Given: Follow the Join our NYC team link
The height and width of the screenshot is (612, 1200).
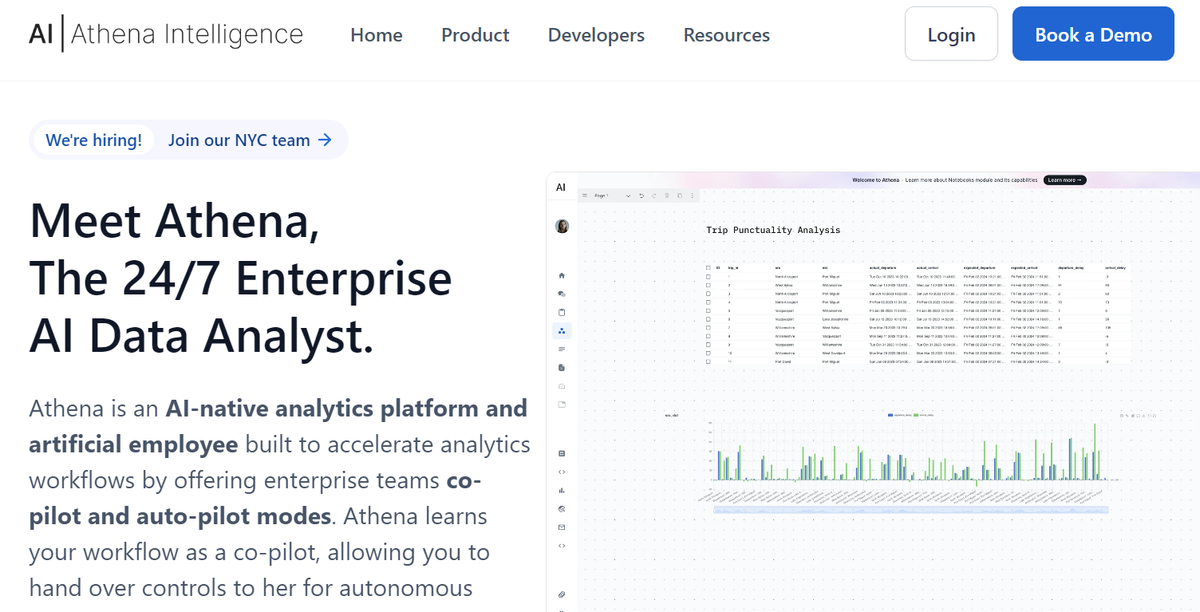Looking at the screenshot, I should (240, 140).
